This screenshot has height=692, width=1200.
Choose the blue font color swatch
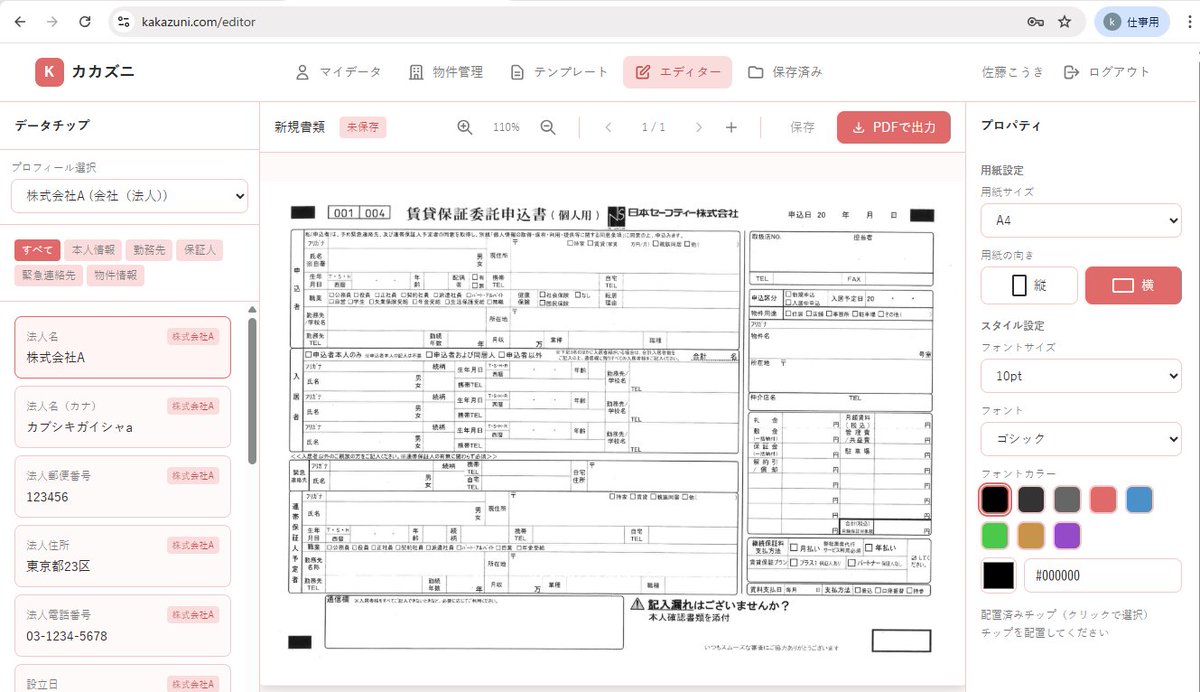click(x=1139, y=499)
